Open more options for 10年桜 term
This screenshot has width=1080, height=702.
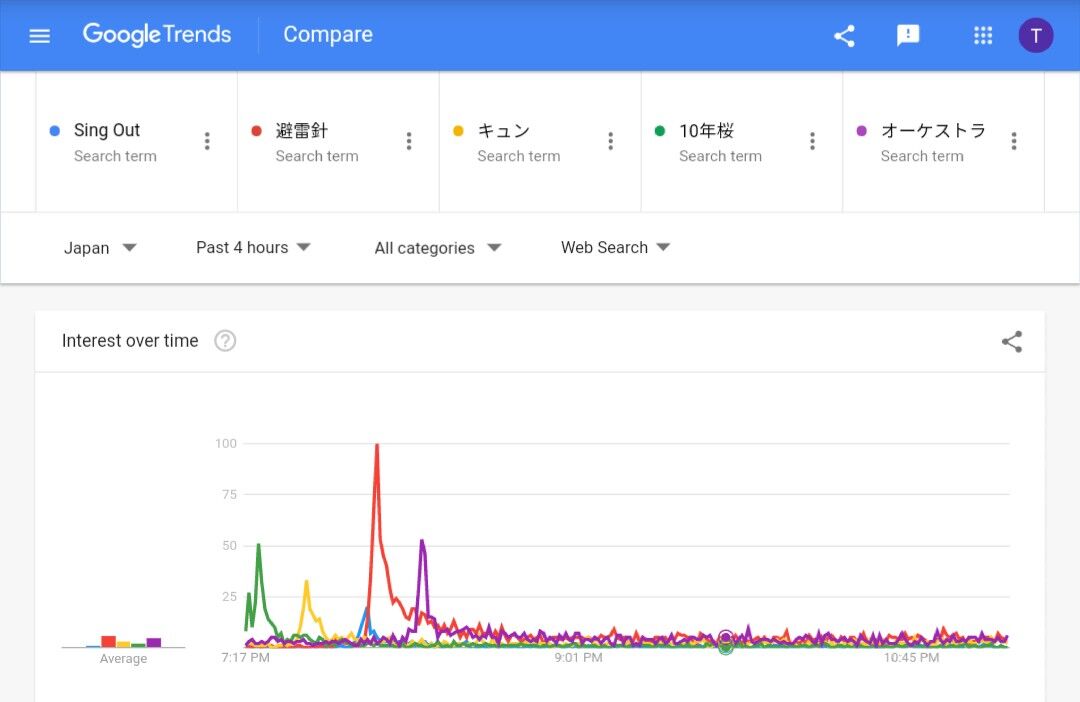click(x=812, y=141)
